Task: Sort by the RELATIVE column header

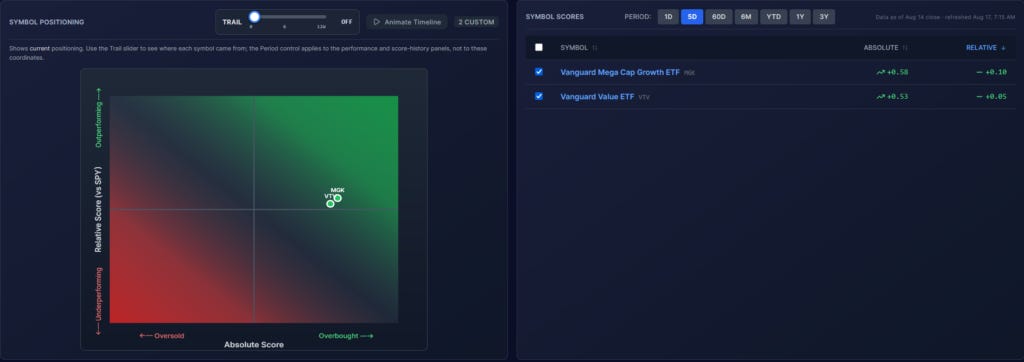Action: point(986,48)
